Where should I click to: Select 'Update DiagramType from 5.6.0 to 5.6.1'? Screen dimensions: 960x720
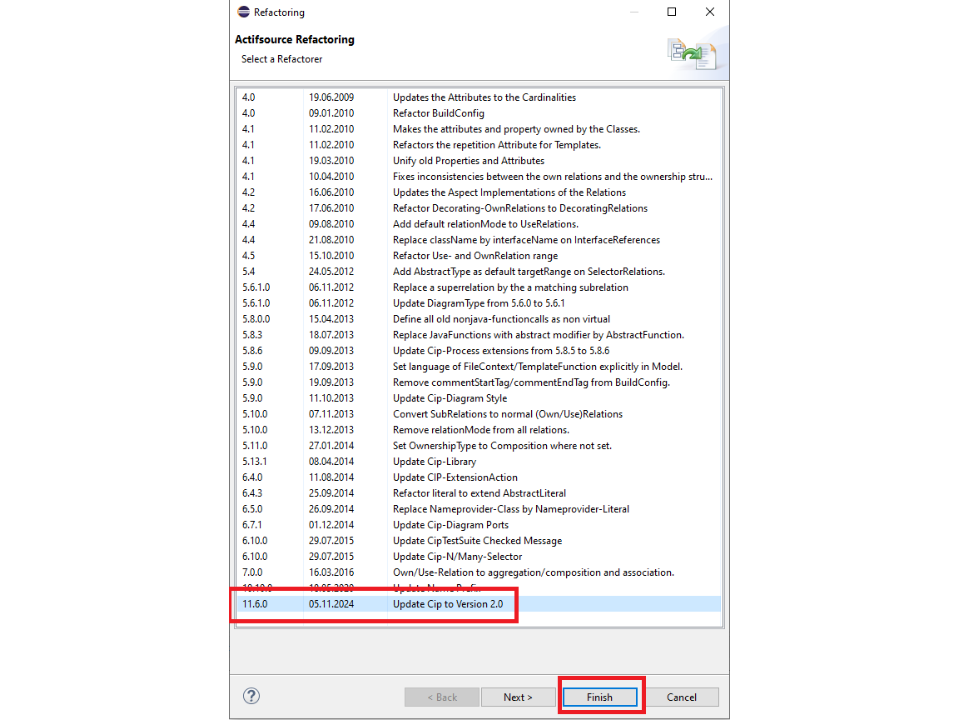coord(478,303)
